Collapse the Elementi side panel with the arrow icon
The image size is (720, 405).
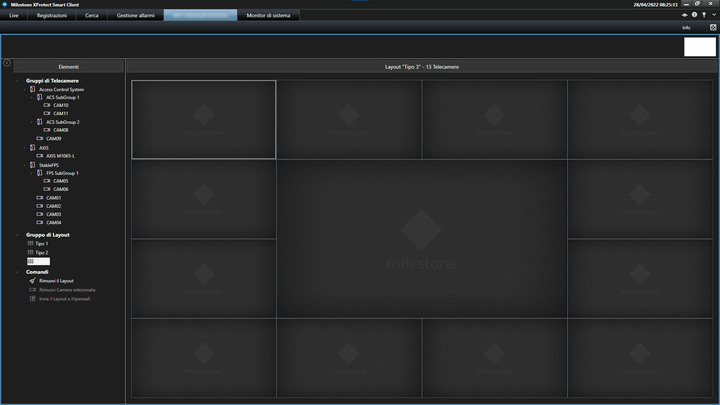click(x=7, y=63)
